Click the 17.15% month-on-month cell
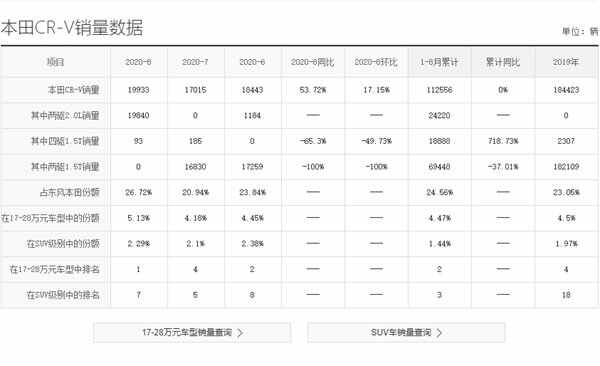Viewport: 600px width, 366px height. 376,90
